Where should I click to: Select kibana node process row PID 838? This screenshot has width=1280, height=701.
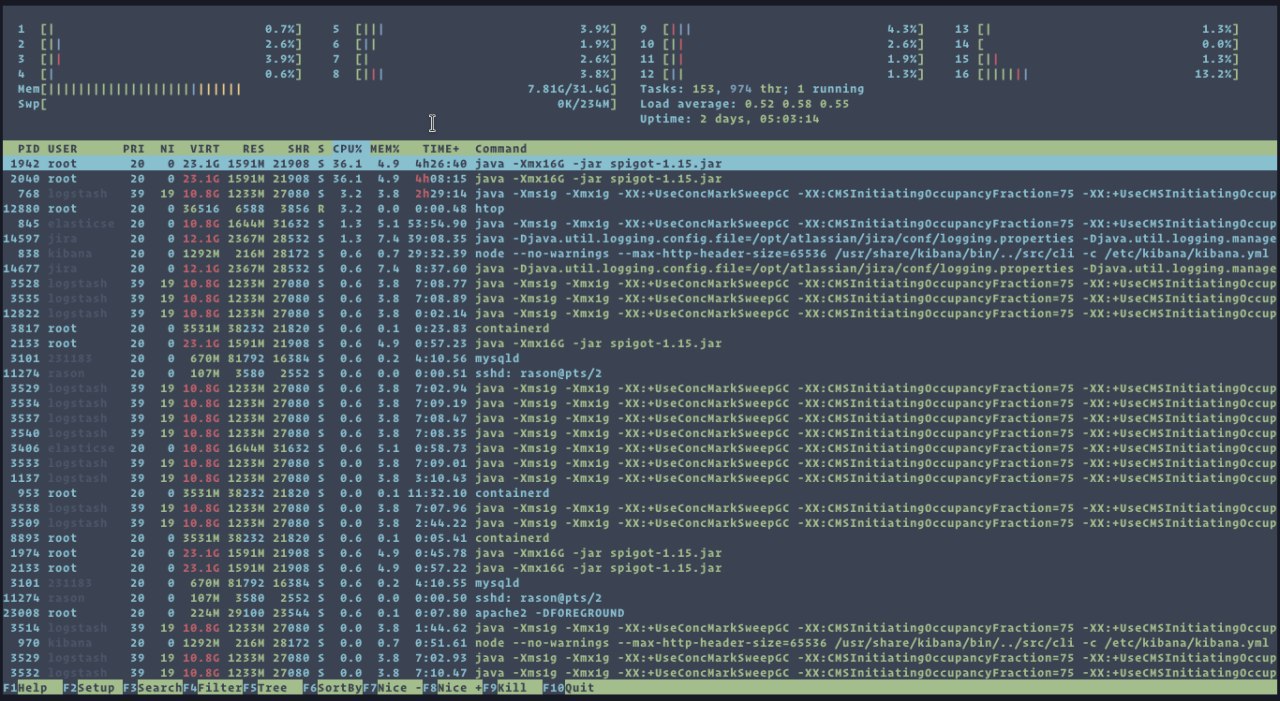(640, 253)
